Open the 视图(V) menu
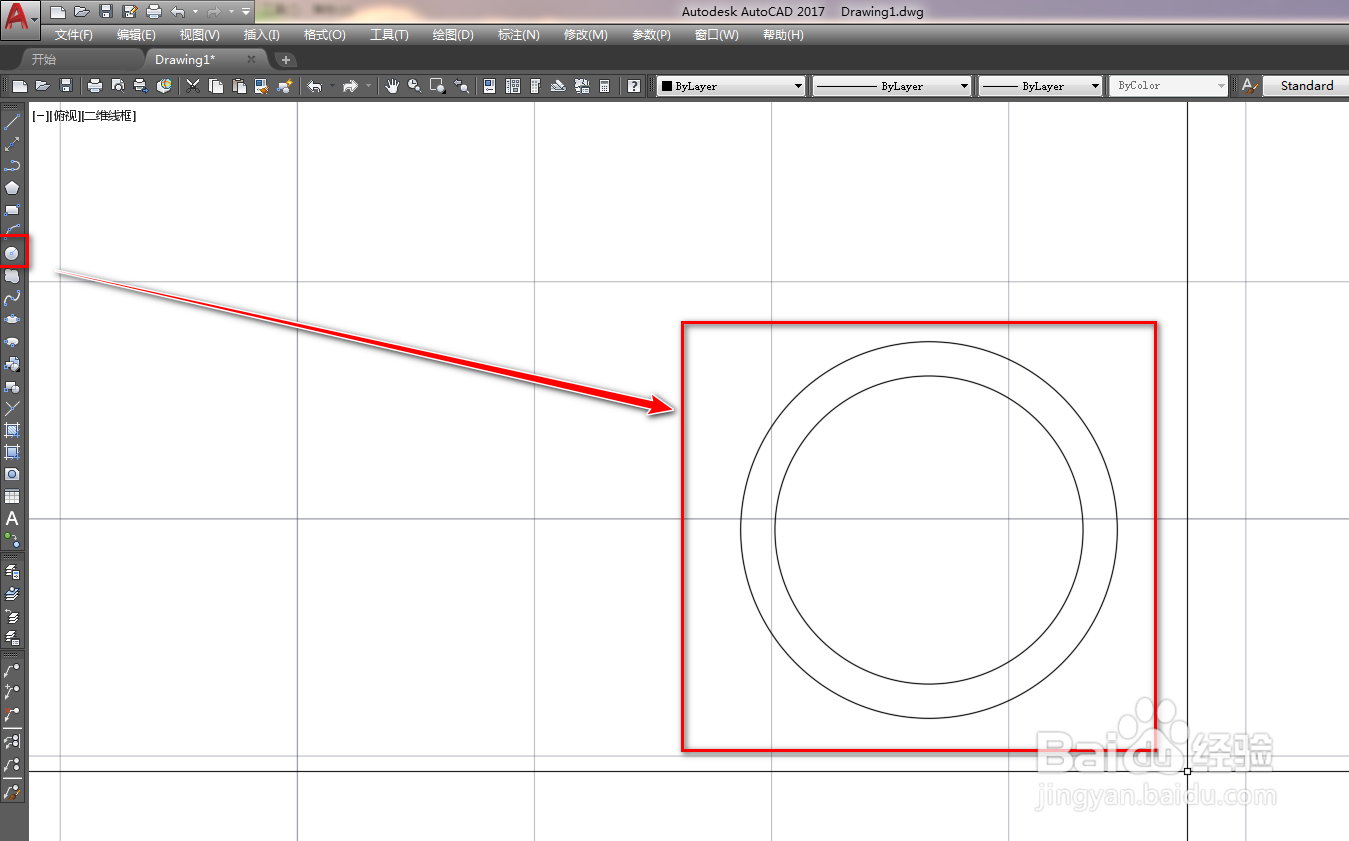 tap(200, 35)
